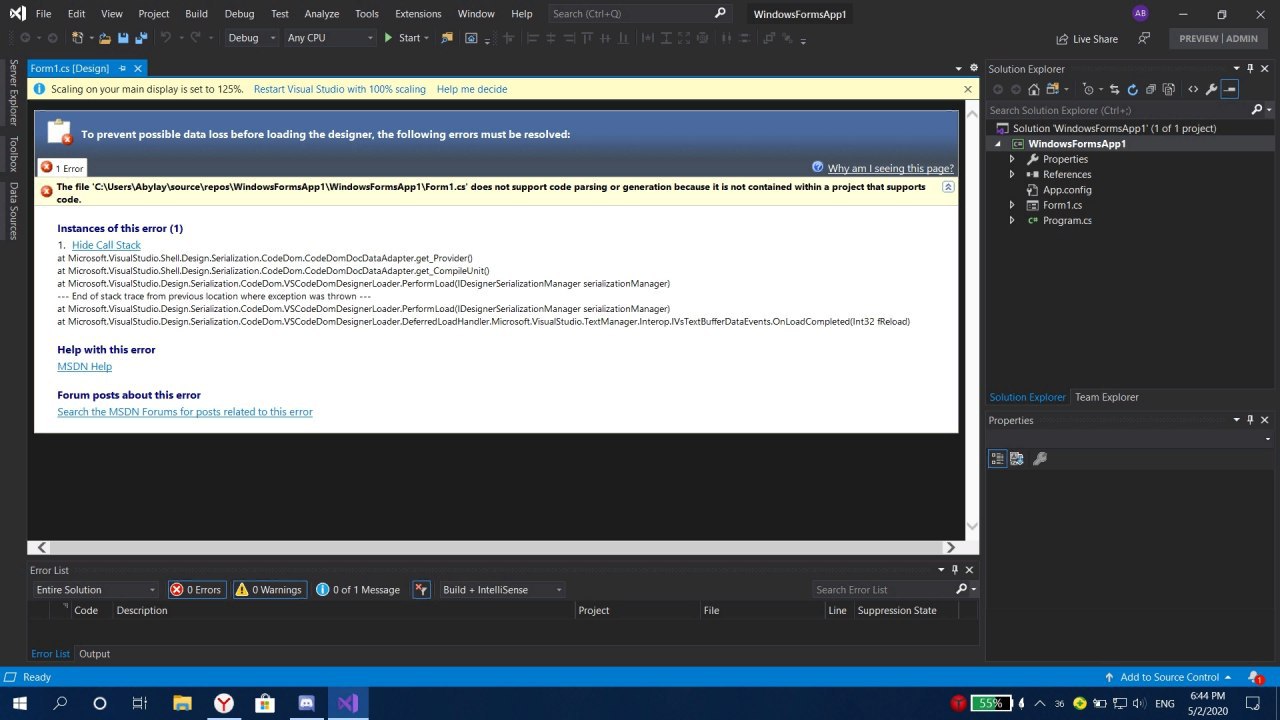Click Sync with Active Document arrows icon
The height and width of the screenshot is (720, 1280).
[x=1114, y=89]
